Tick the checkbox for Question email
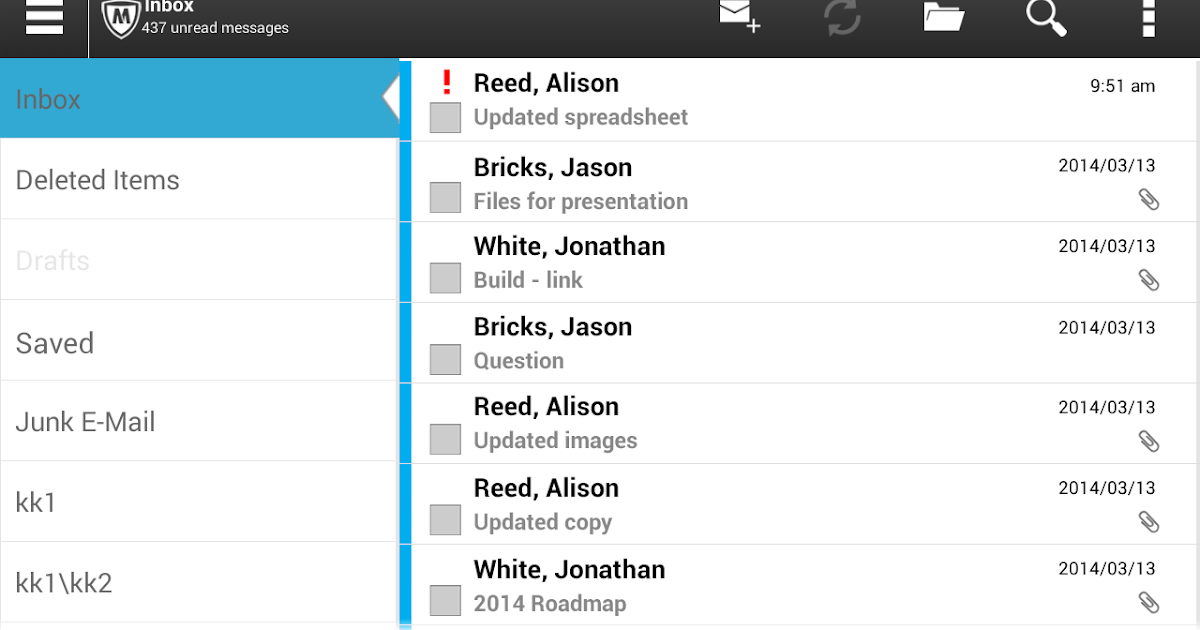Image resolution: width=1200 pixels, height=630 pixels. 445,360
